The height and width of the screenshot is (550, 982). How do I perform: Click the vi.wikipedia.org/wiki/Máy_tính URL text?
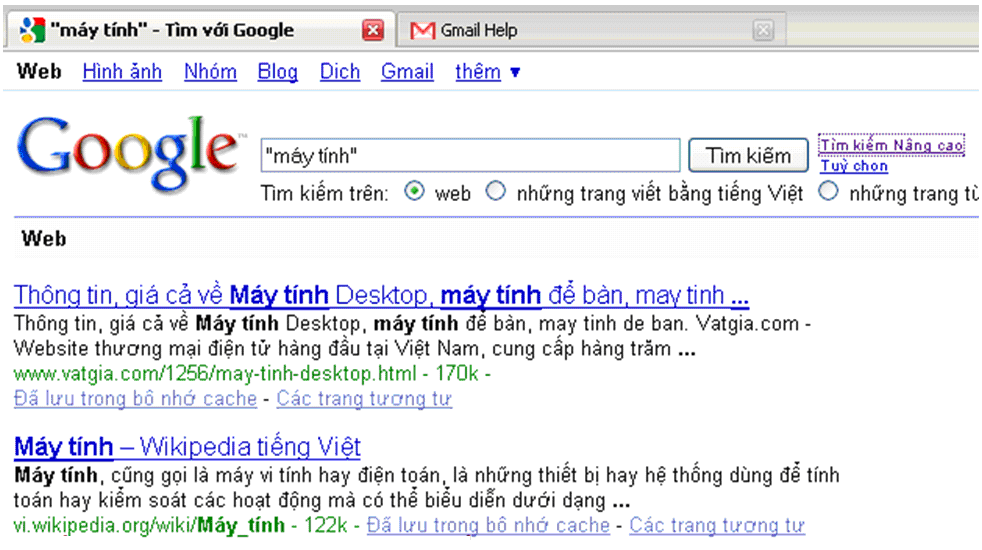point(149,525)
